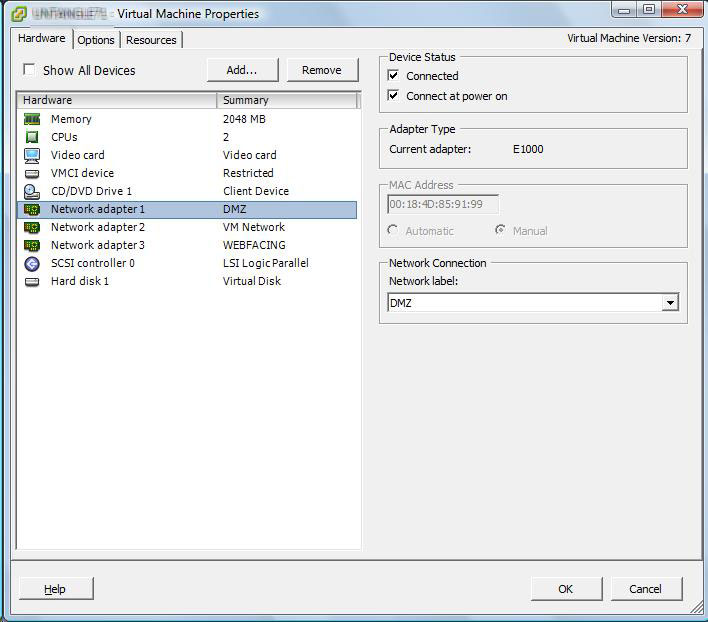Click the VMCI device icon
This screenshot has height=622, width=708.
(x=32, y=173)
